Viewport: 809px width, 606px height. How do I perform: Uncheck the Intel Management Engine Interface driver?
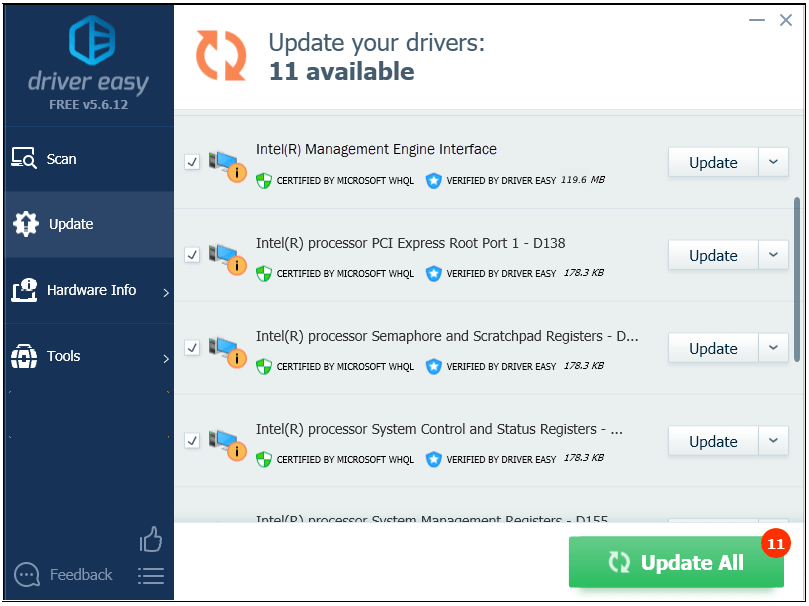click(x=191, y=161)
